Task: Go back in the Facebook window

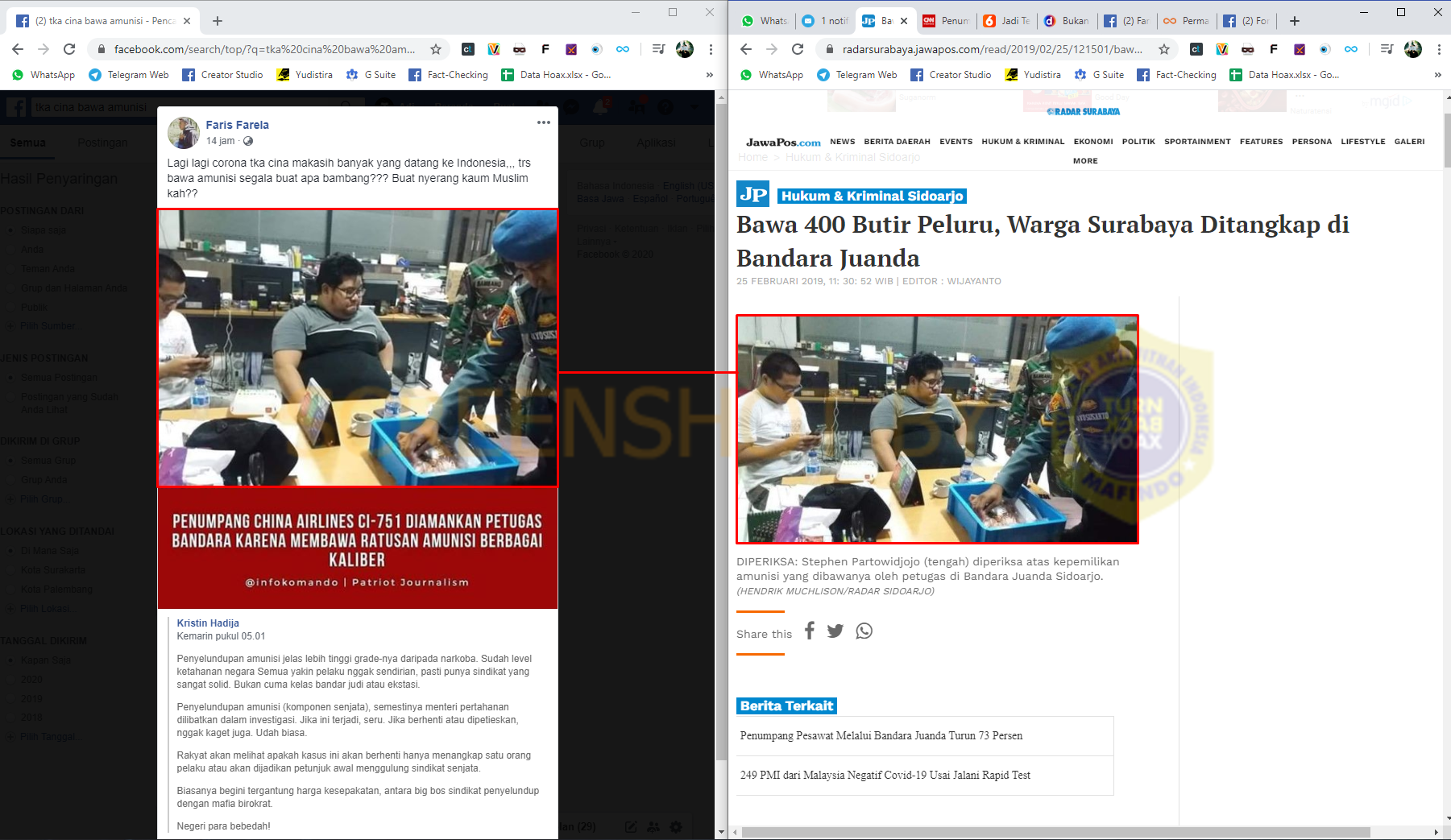Action: (18, 49)
